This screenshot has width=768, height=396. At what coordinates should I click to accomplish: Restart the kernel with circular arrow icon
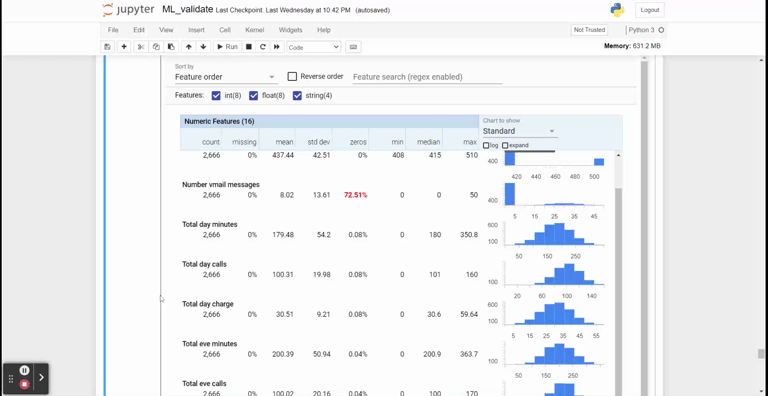[263, 47]
